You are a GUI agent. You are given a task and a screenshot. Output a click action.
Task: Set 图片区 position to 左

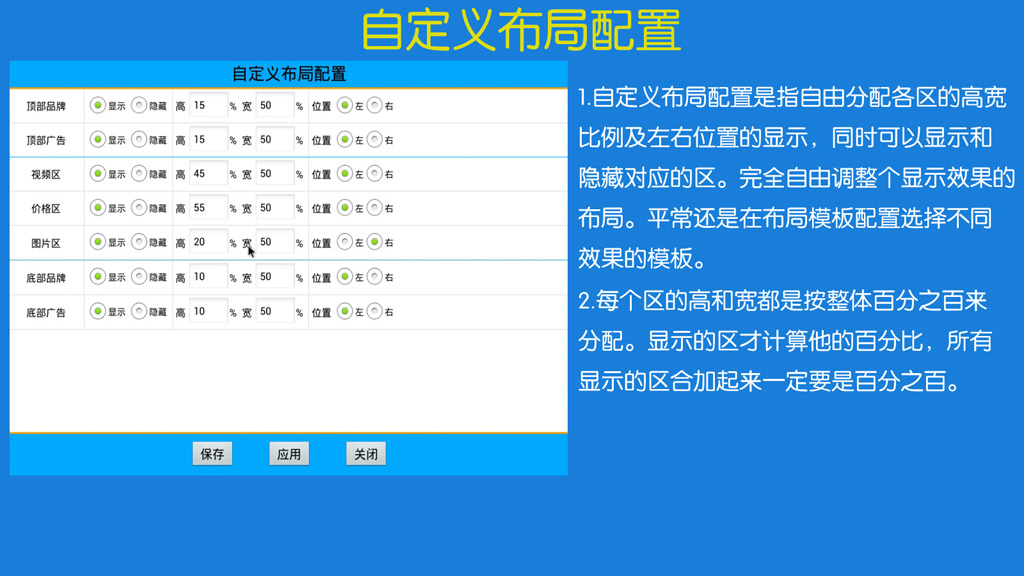345,242
